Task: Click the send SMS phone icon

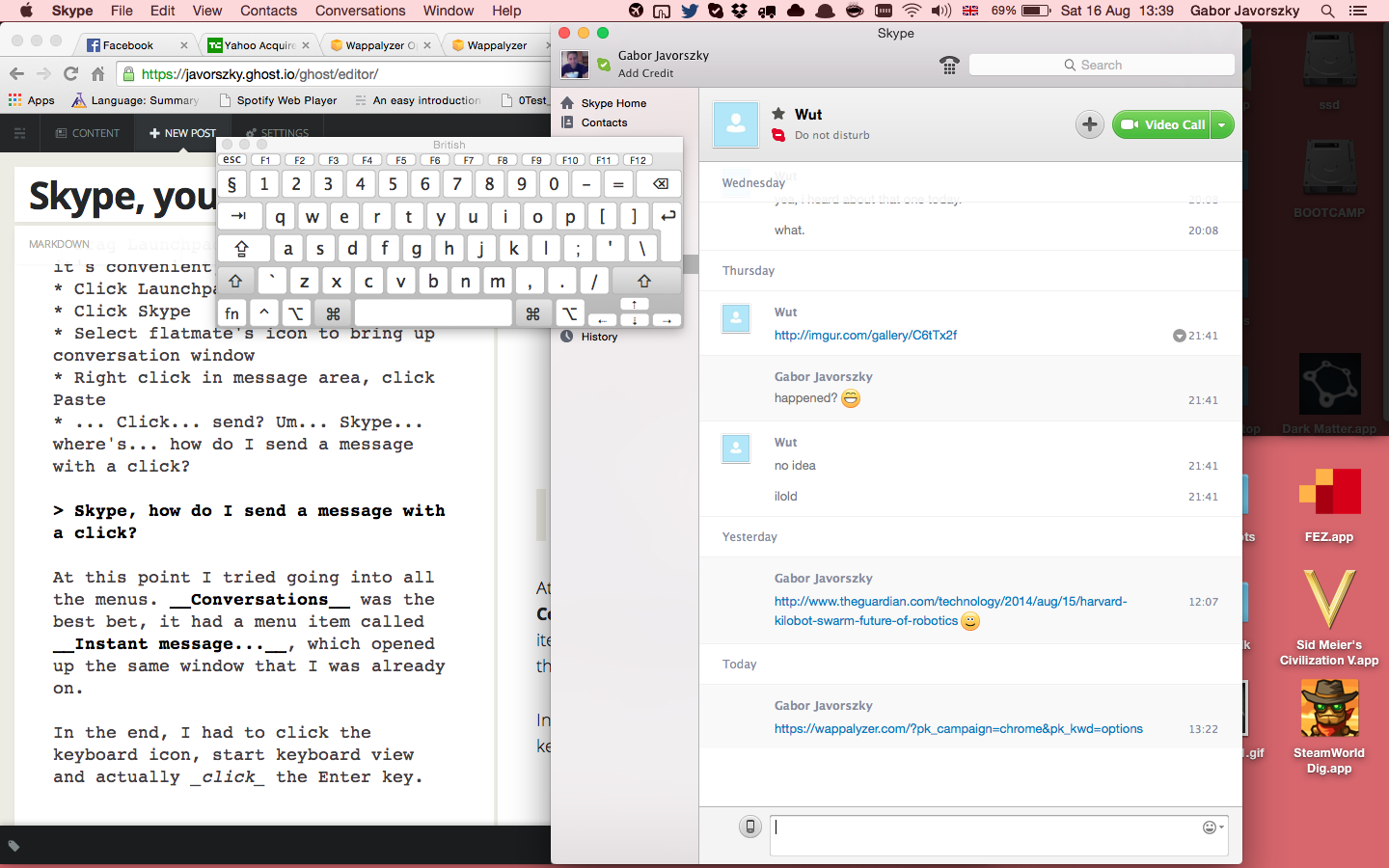Action: [750, 827]
